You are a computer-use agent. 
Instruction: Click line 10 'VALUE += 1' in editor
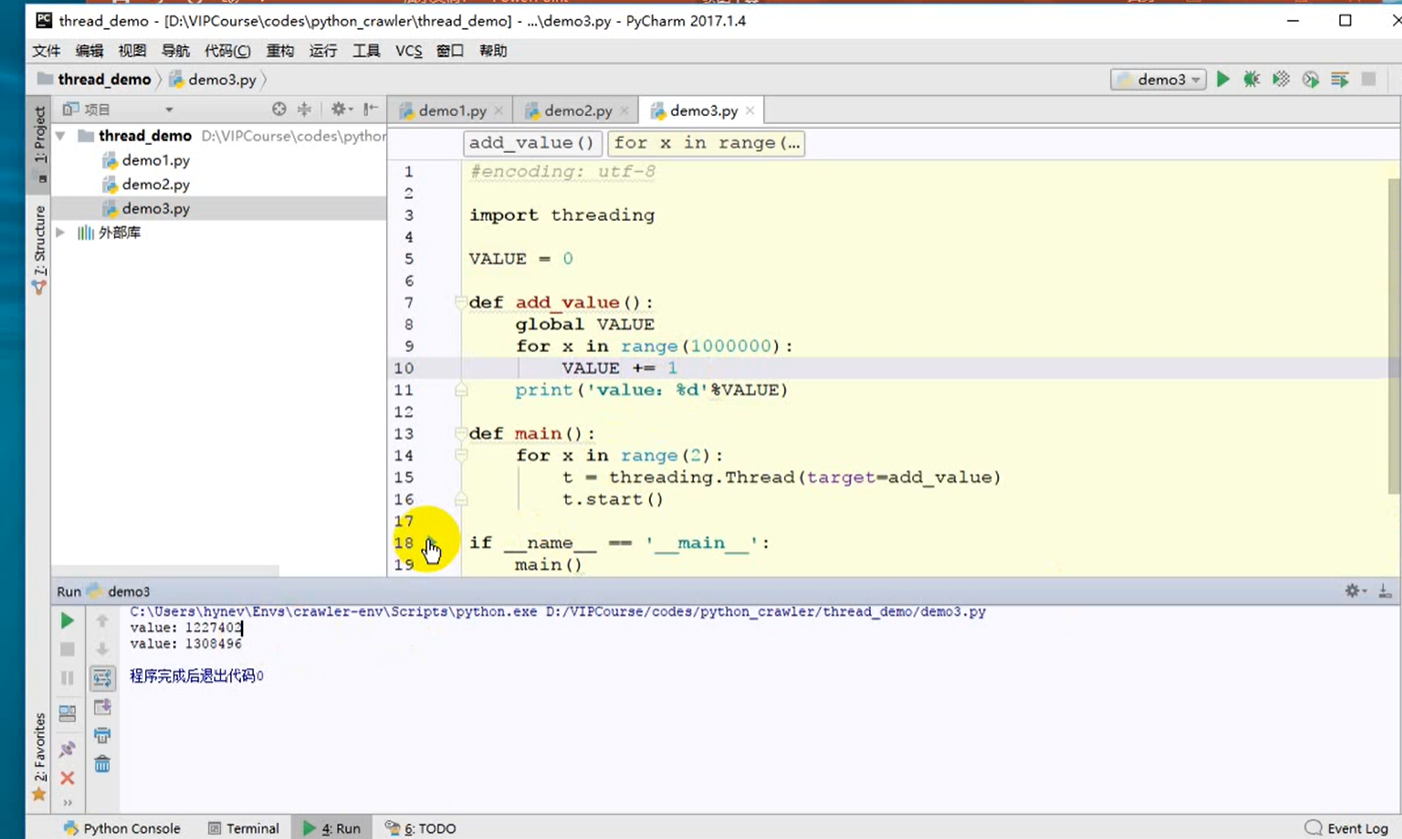pyautogui.click(x=619, y=368)
